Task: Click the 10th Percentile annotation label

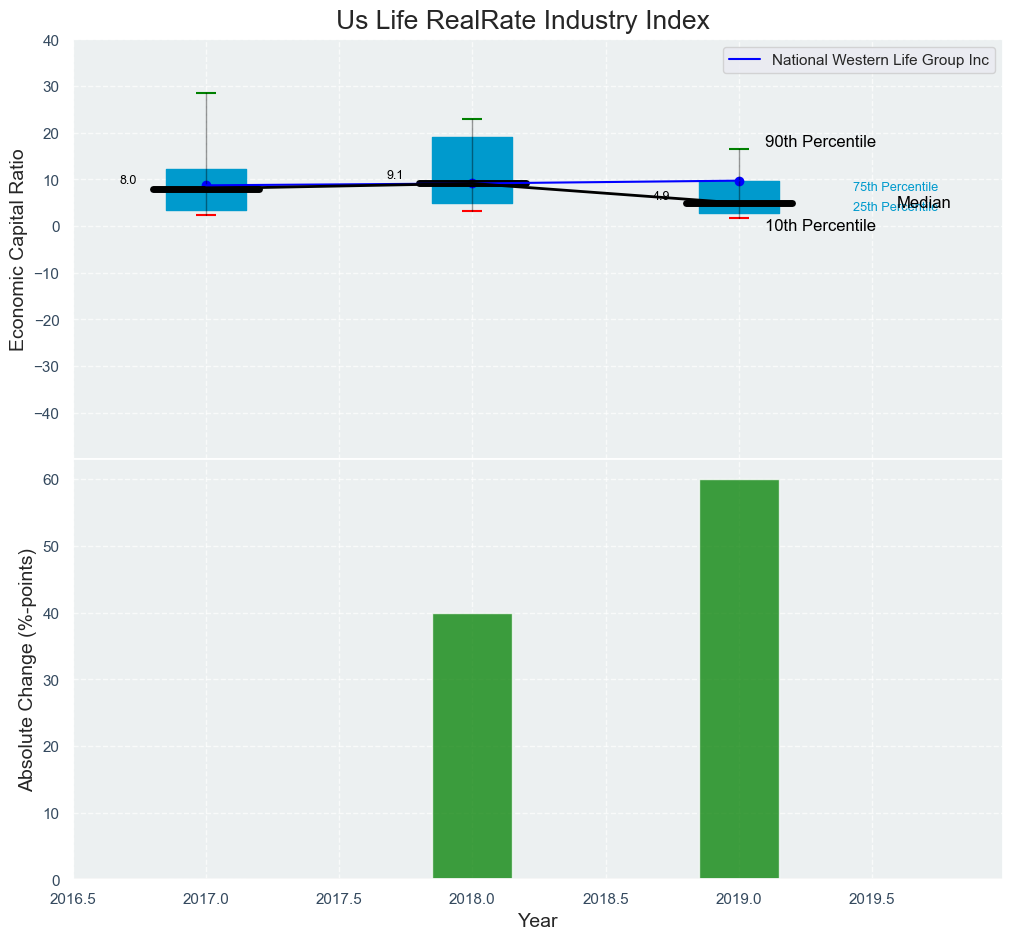Action: (820, 226)
